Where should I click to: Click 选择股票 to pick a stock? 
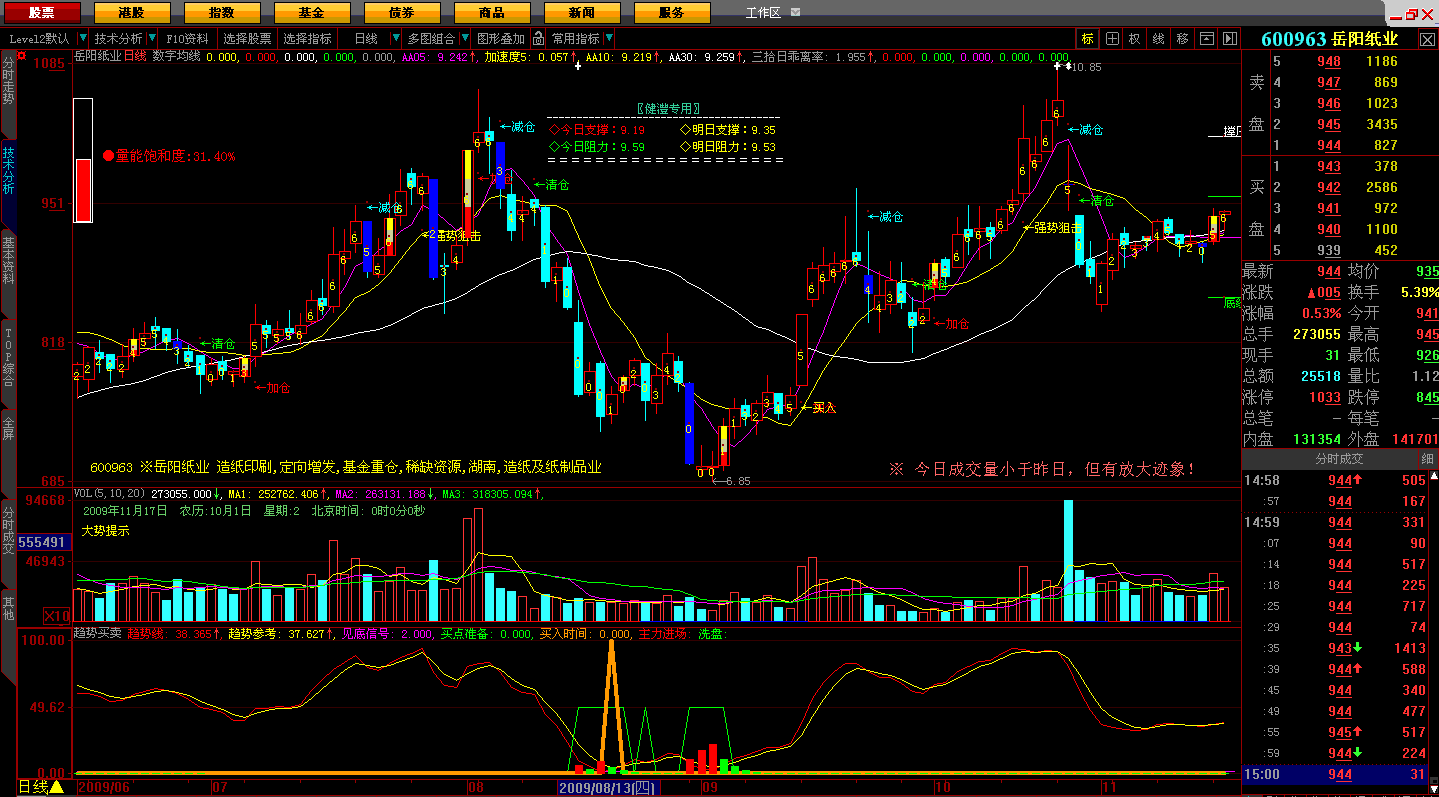(x=247, y=39)
